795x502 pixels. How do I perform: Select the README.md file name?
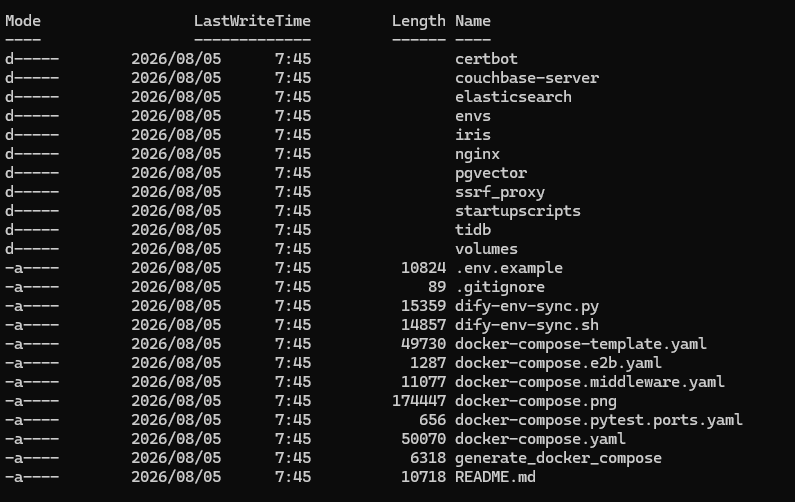[495, 477]
